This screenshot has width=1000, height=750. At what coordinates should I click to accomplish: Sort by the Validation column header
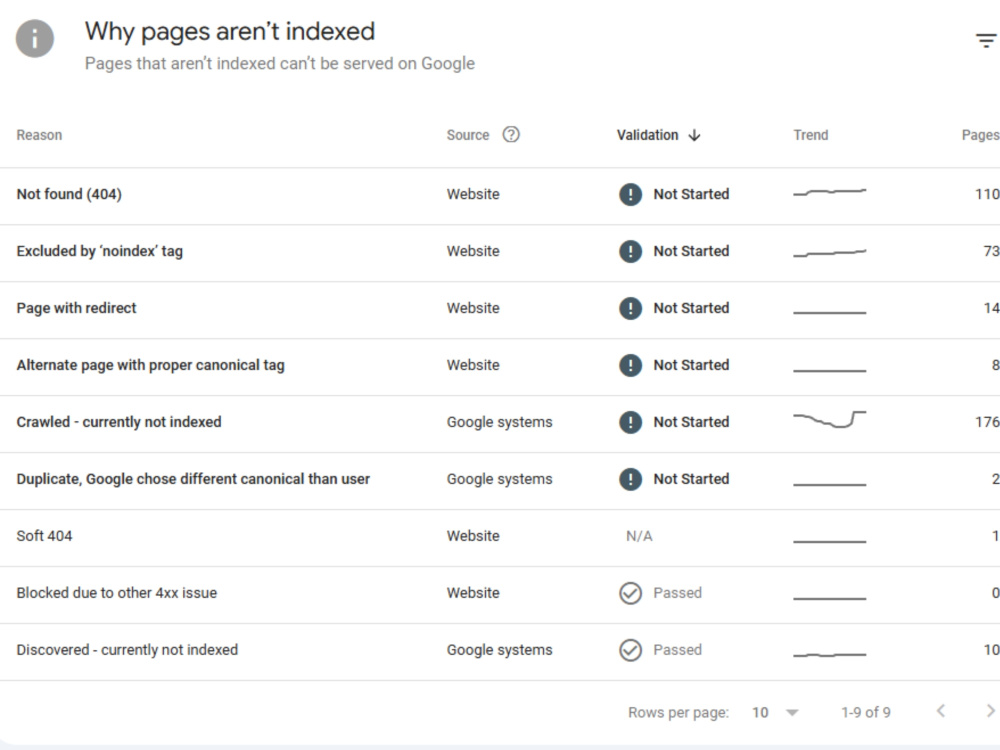click(647, 135)
